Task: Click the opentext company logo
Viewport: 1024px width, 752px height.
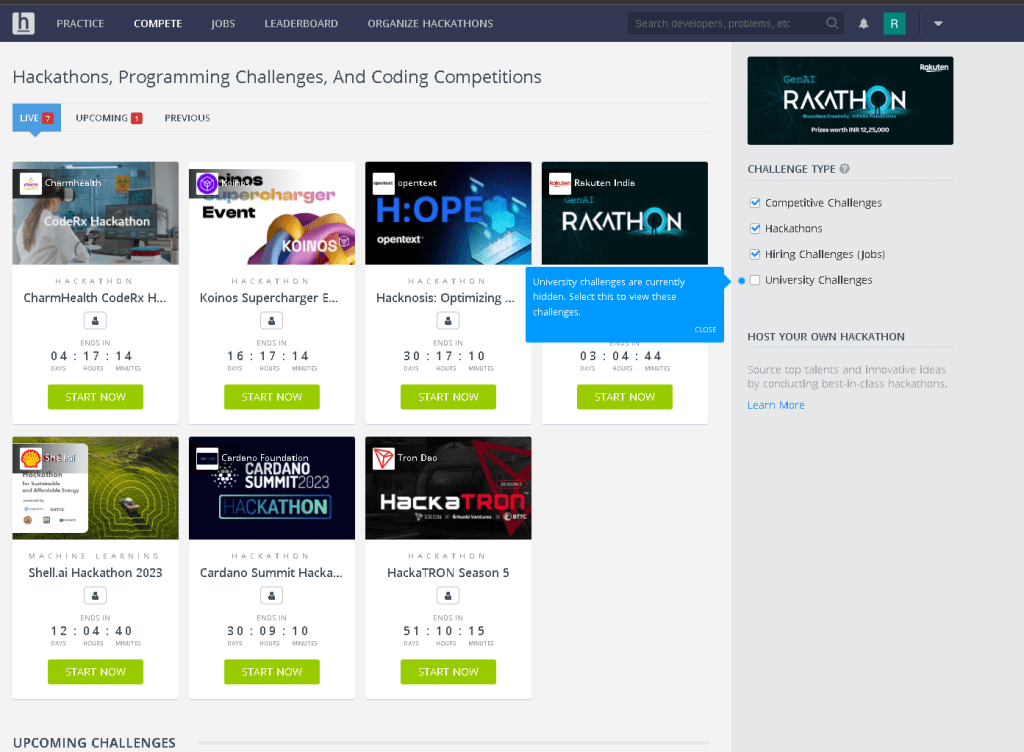Action: pyautogui.click(x=383, y=183)
